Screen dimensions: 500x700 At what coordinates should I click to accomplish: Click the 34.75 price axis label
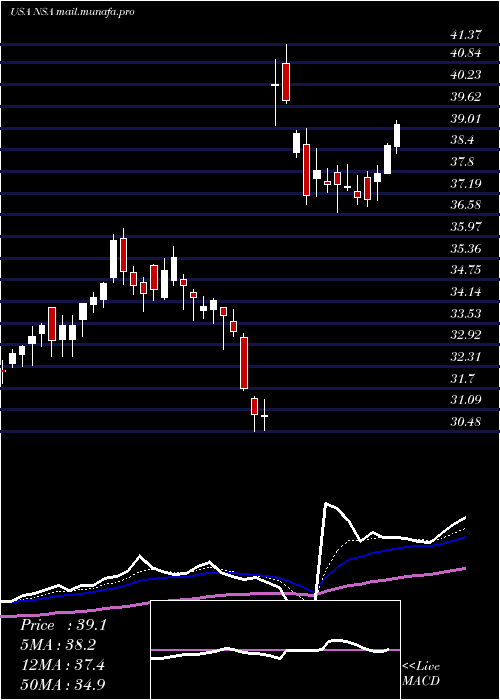coord(466,270)
